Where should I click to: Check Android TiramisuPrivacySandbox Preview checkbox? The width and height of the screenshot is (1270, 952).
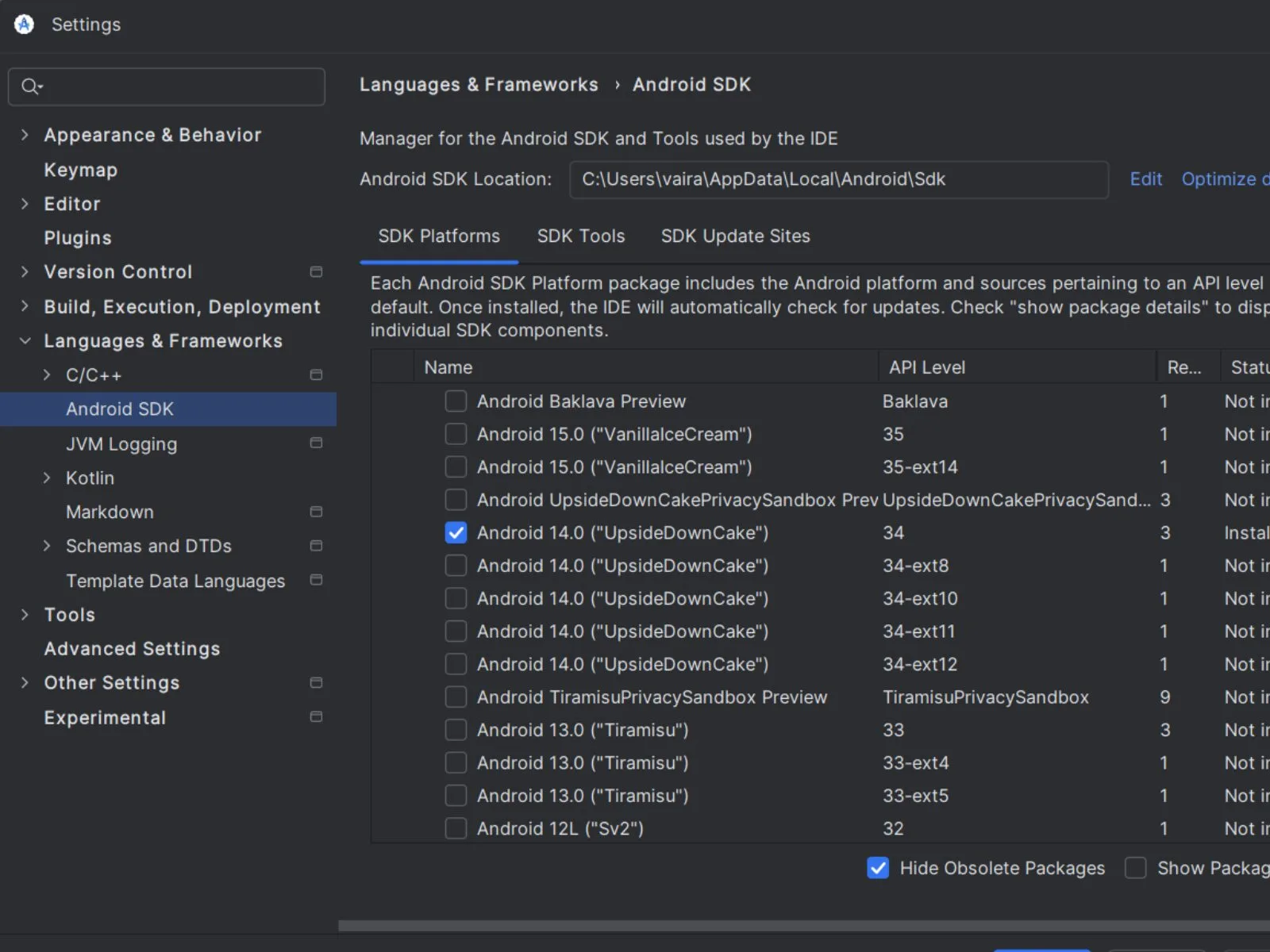456,697
